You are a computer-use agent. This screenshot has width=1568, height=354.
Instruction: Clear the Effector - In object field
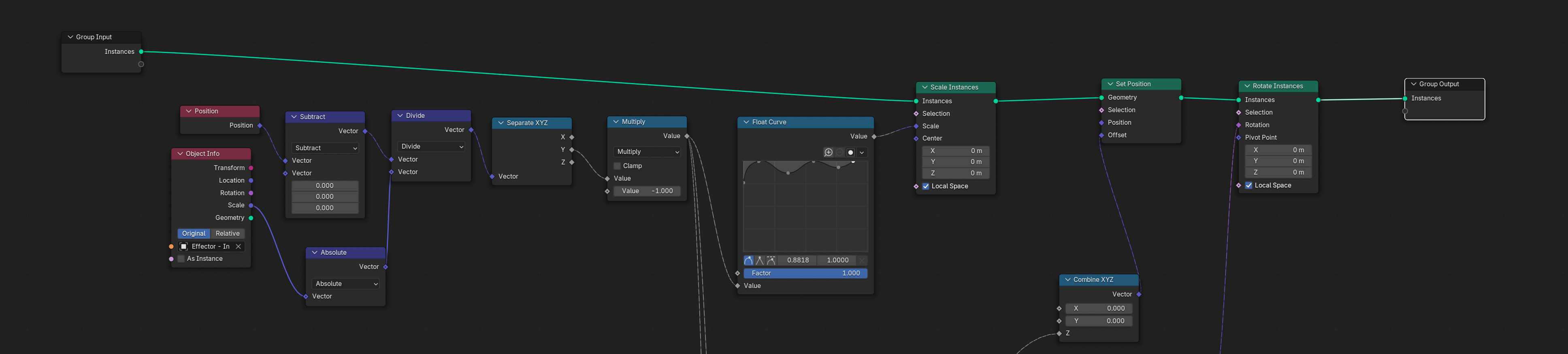coord(239,247)
